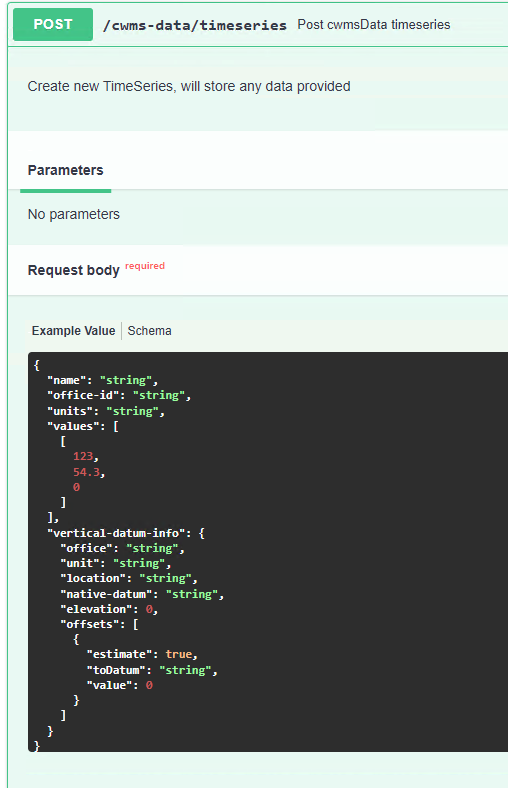Click the "office-id" line in the example
The height and width of the screenshot is (788, 508).
[119, 396]
